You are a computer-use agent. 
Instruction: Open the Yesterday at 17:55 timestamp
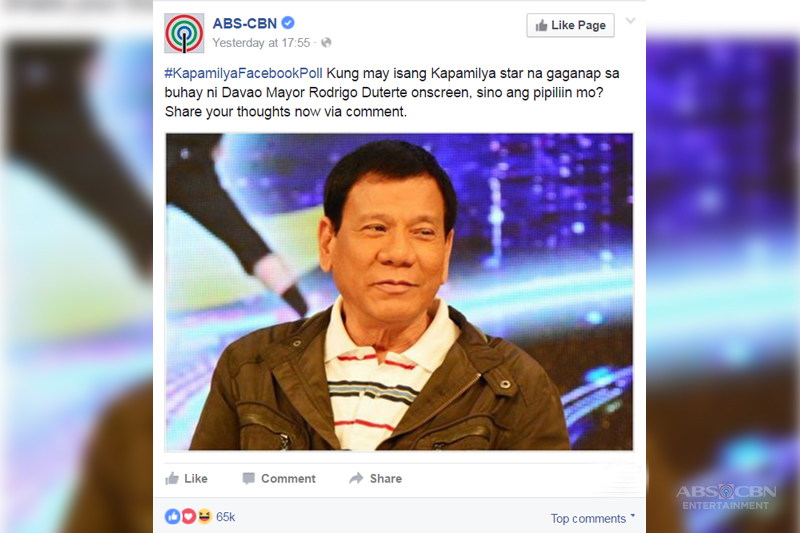pos(261,43)
